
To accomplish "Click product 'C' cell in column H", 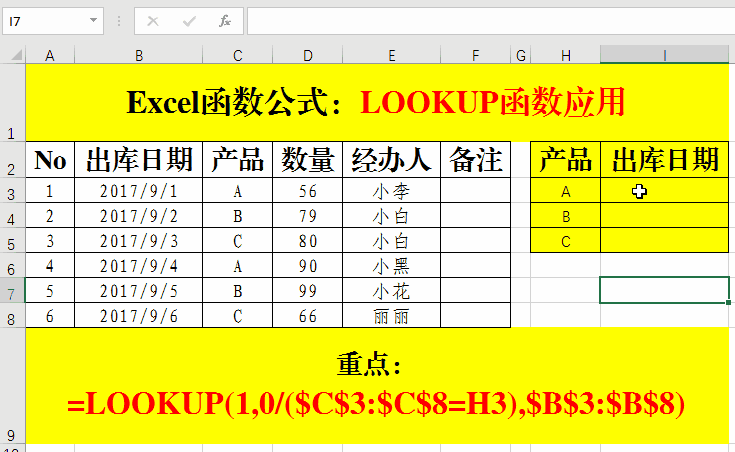I will click(x=565, y=241).
